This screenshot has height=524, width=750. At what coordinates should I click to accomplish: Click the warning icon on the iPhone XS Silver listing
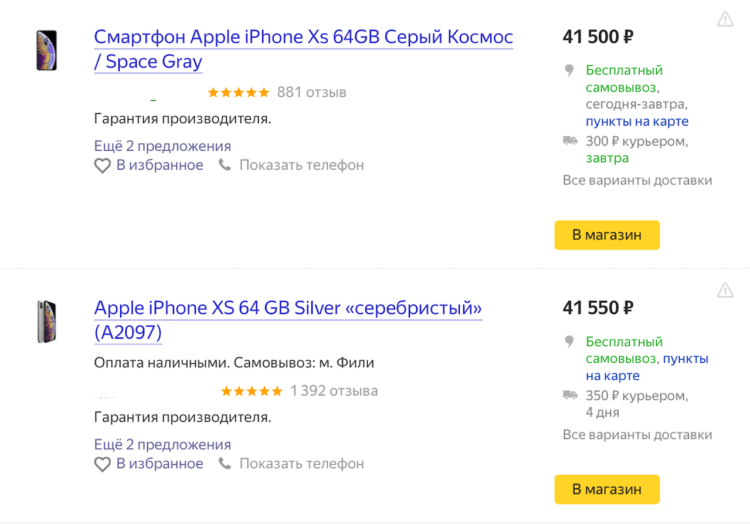tap(725, 290)
